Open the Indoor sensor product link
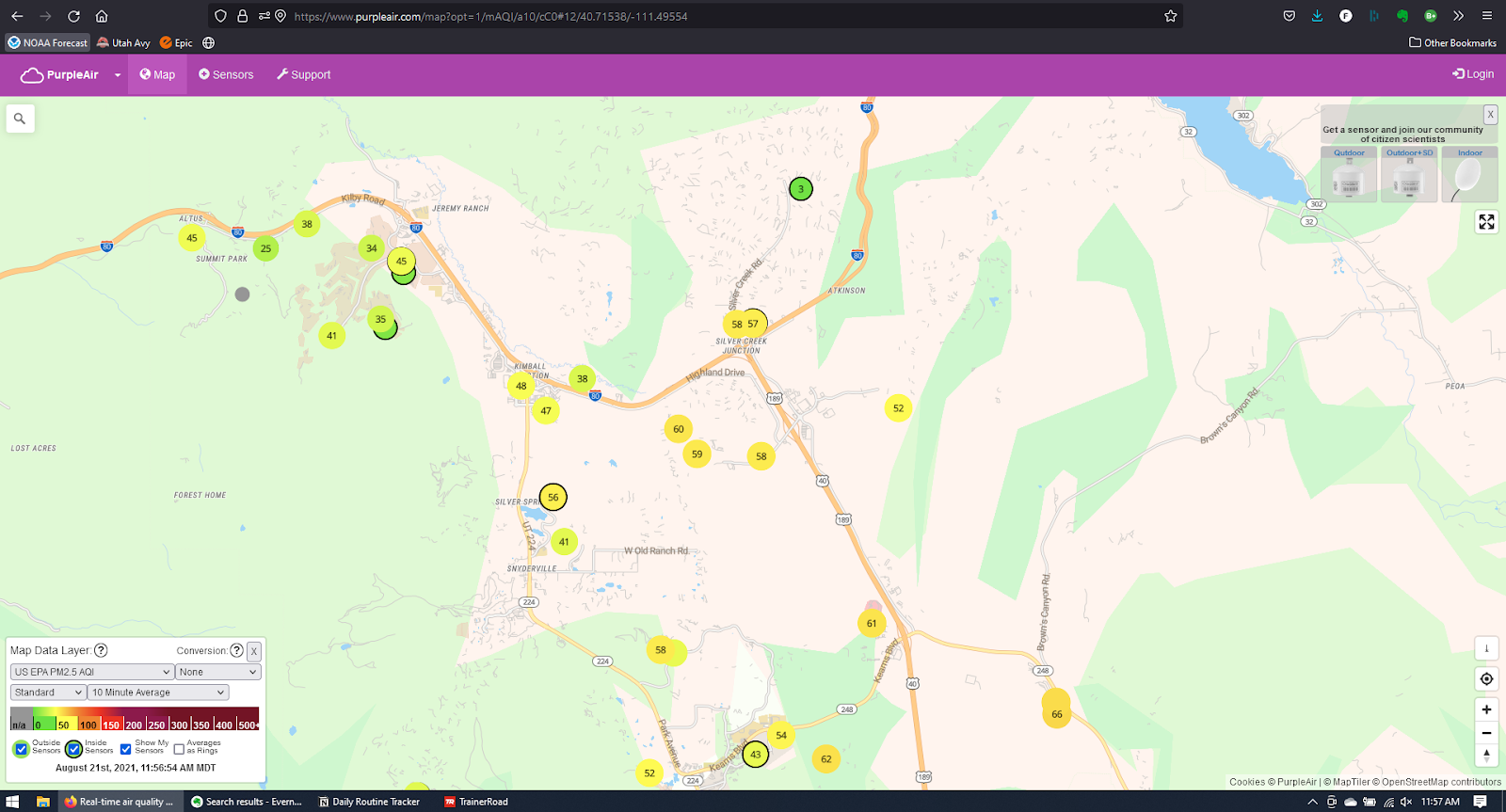 (x=1469, y=174)
